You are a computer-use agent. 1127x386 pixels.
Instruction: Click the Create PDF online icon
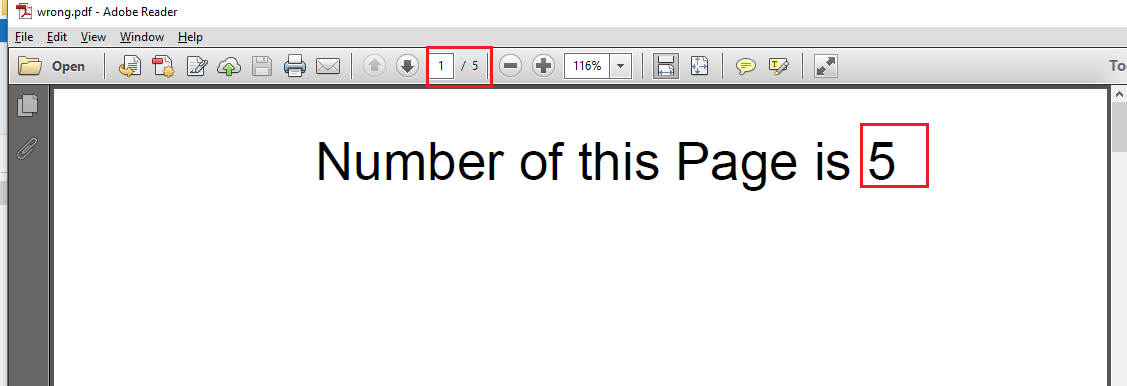pyautogui.click(x=129, y=66)
